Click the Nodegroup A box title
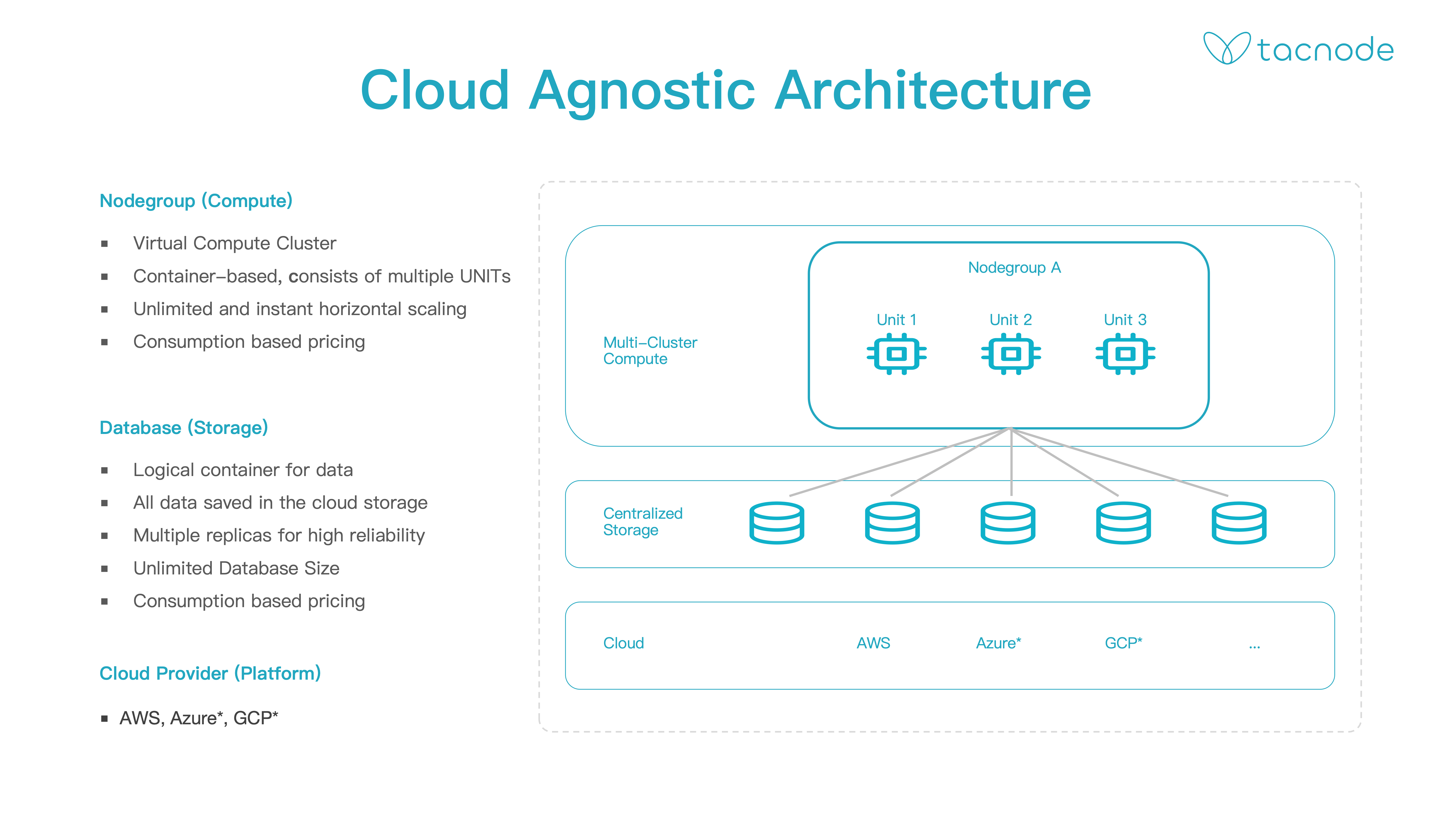The height and width of the screenshot is (819, 1456). (1015, 268)
